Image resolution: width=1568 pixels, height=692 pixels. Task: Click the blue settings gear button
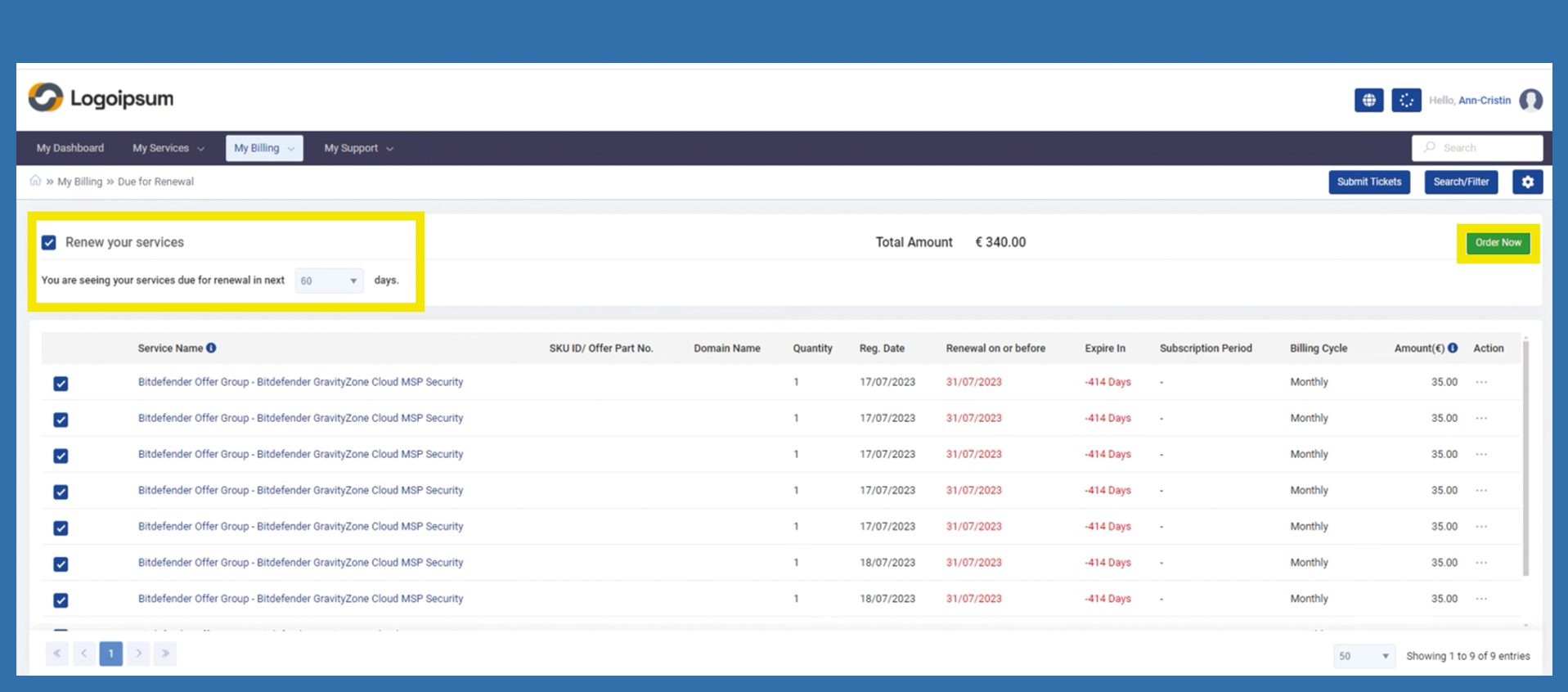click(x=1527, y=182)
